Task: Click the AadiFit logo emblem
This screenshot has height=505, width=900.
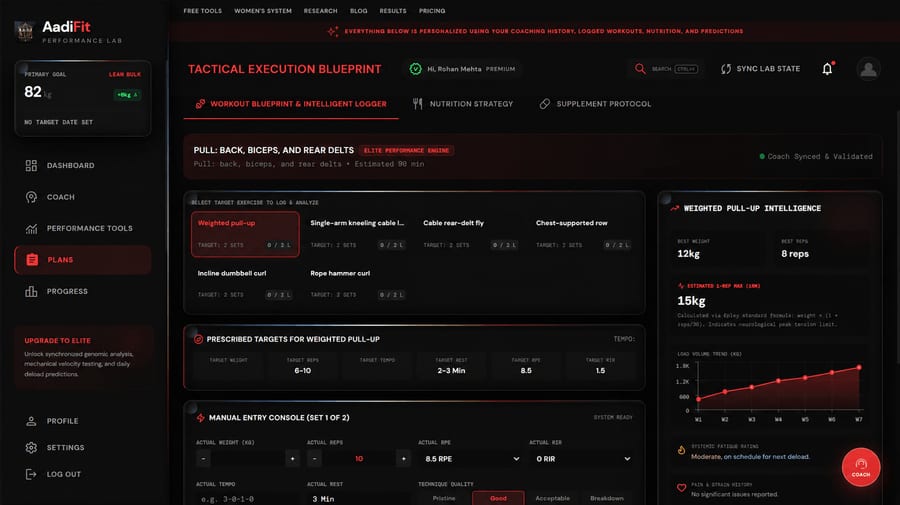Action: click(25, 31)
